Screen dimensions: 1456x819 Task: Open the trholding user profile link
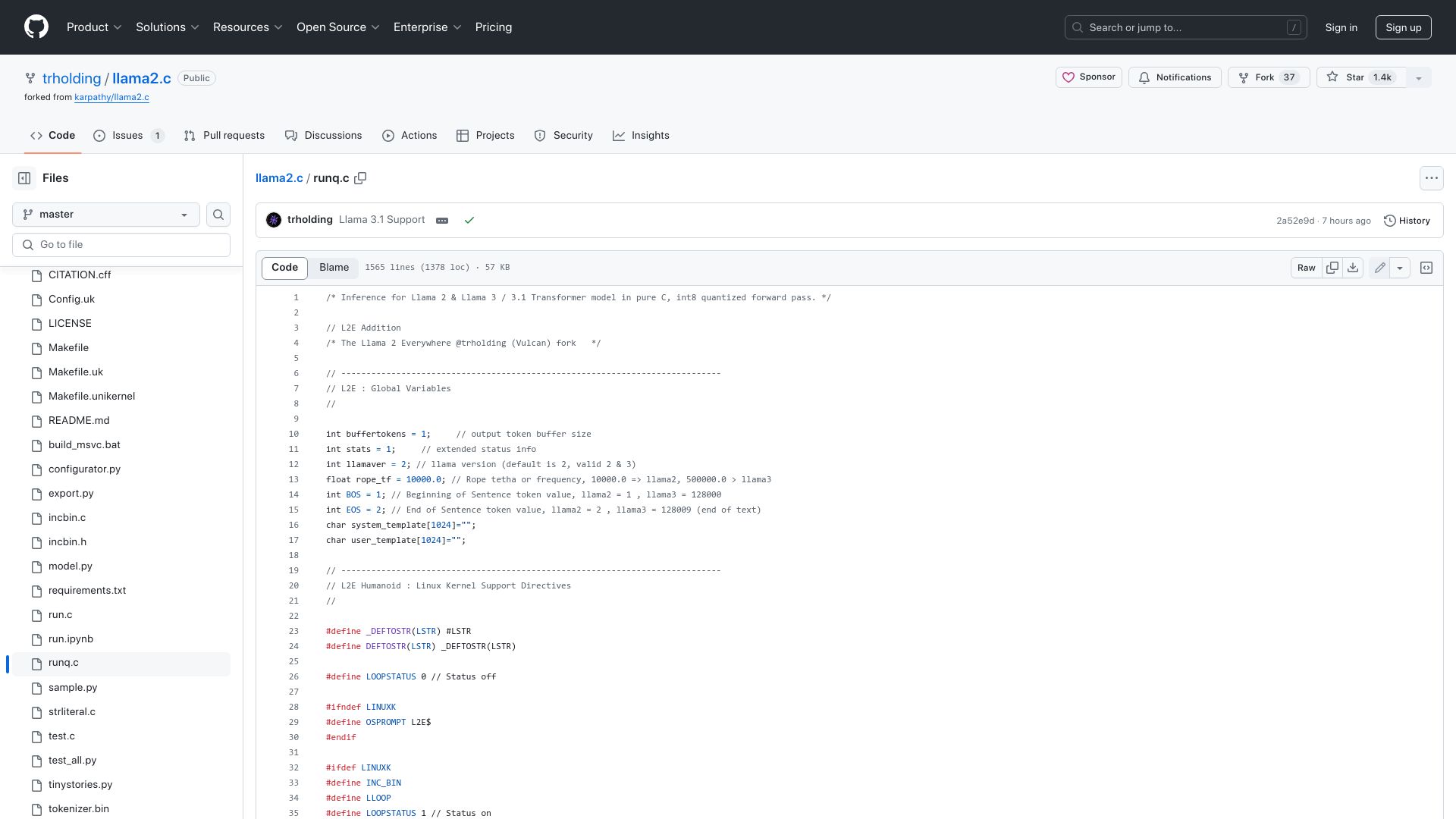[x=71, y=78]
